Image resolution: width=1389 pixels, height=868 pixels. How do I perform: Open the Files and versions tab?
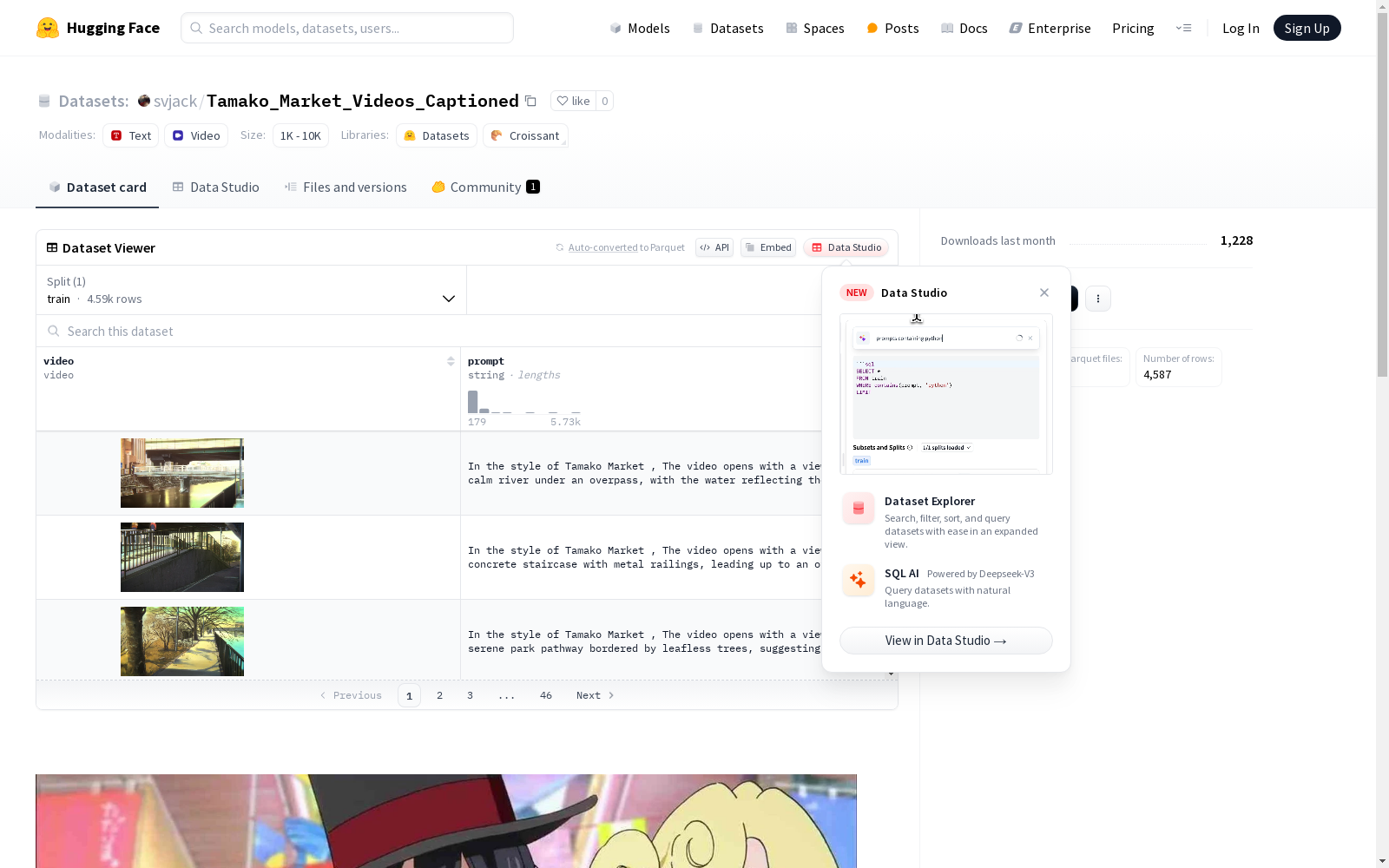click(x=346, y=187)
